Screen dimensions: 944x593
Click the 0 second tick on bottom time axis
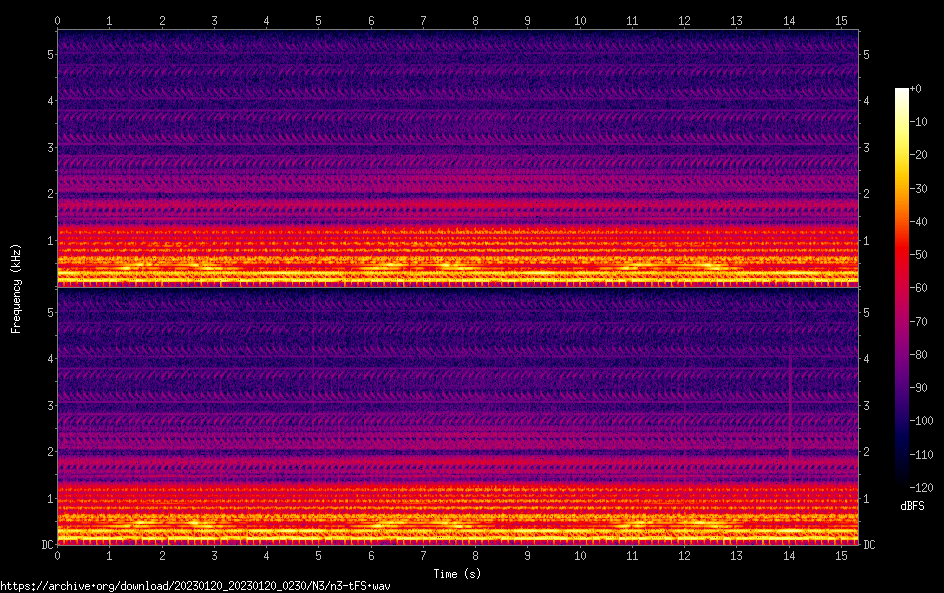58,555
